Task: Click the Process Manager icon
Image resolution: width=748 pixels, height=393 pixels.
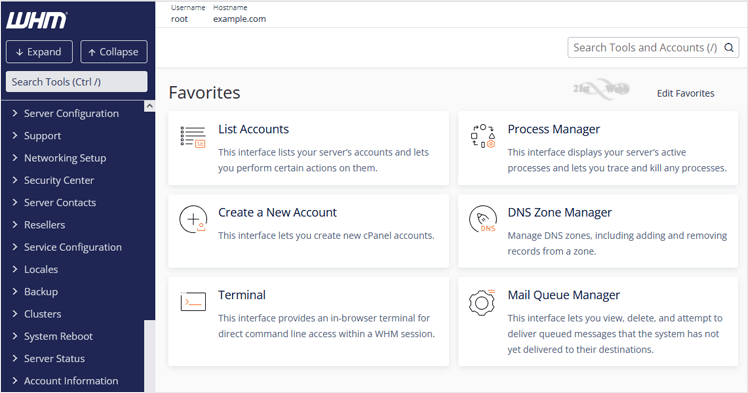Action: (482, 136)
